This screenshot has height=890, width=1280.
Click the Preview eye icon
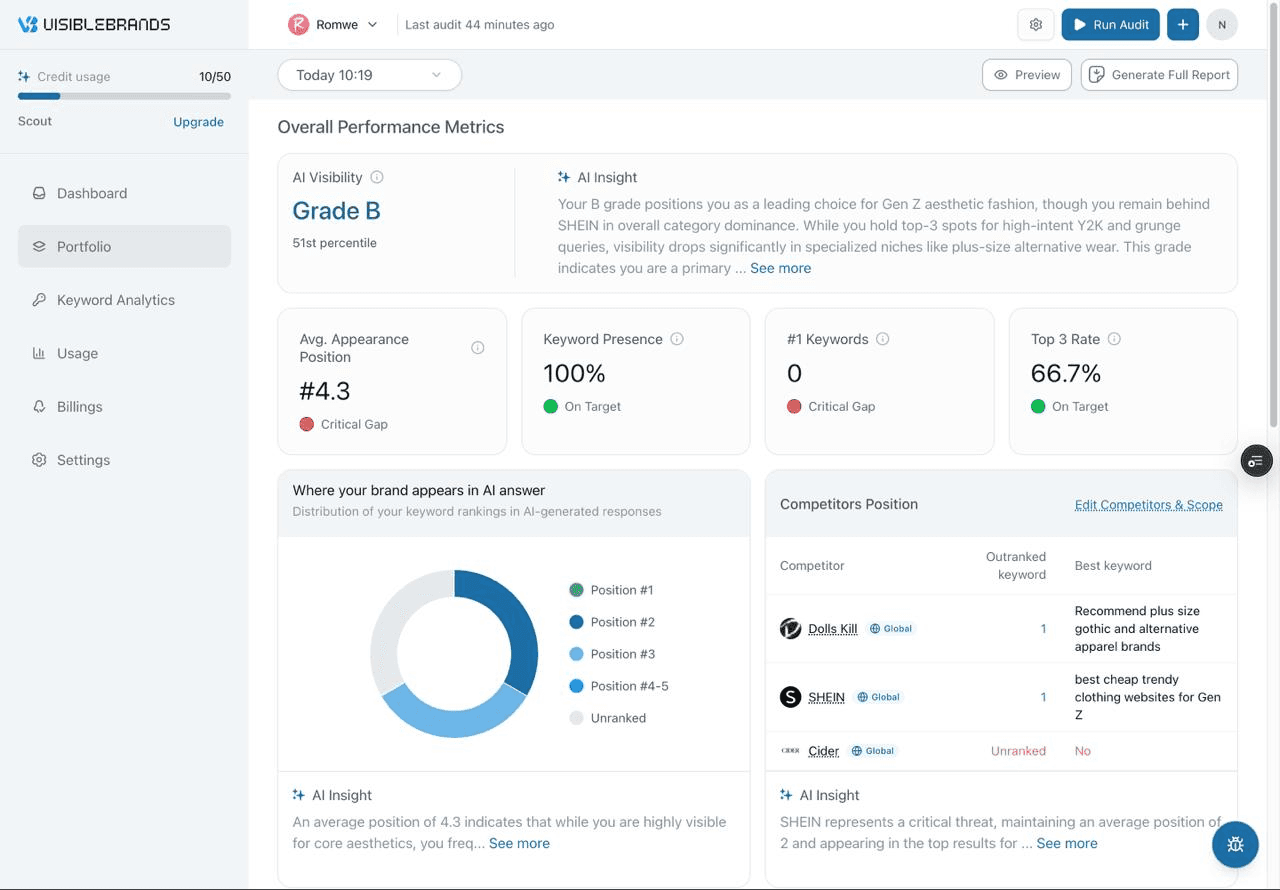pyautogui.click(x=1001, y=75)
